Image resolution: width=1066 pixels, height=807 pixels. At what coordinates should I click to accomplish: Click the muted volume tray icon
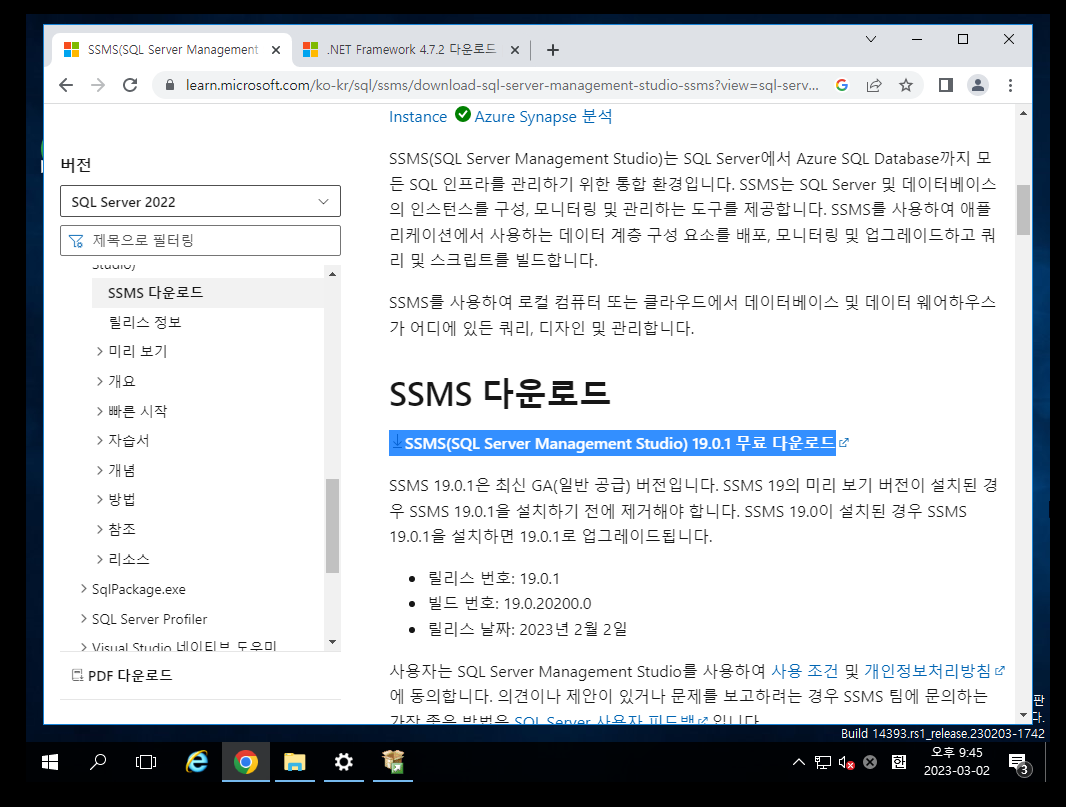[x=846, y=762]
